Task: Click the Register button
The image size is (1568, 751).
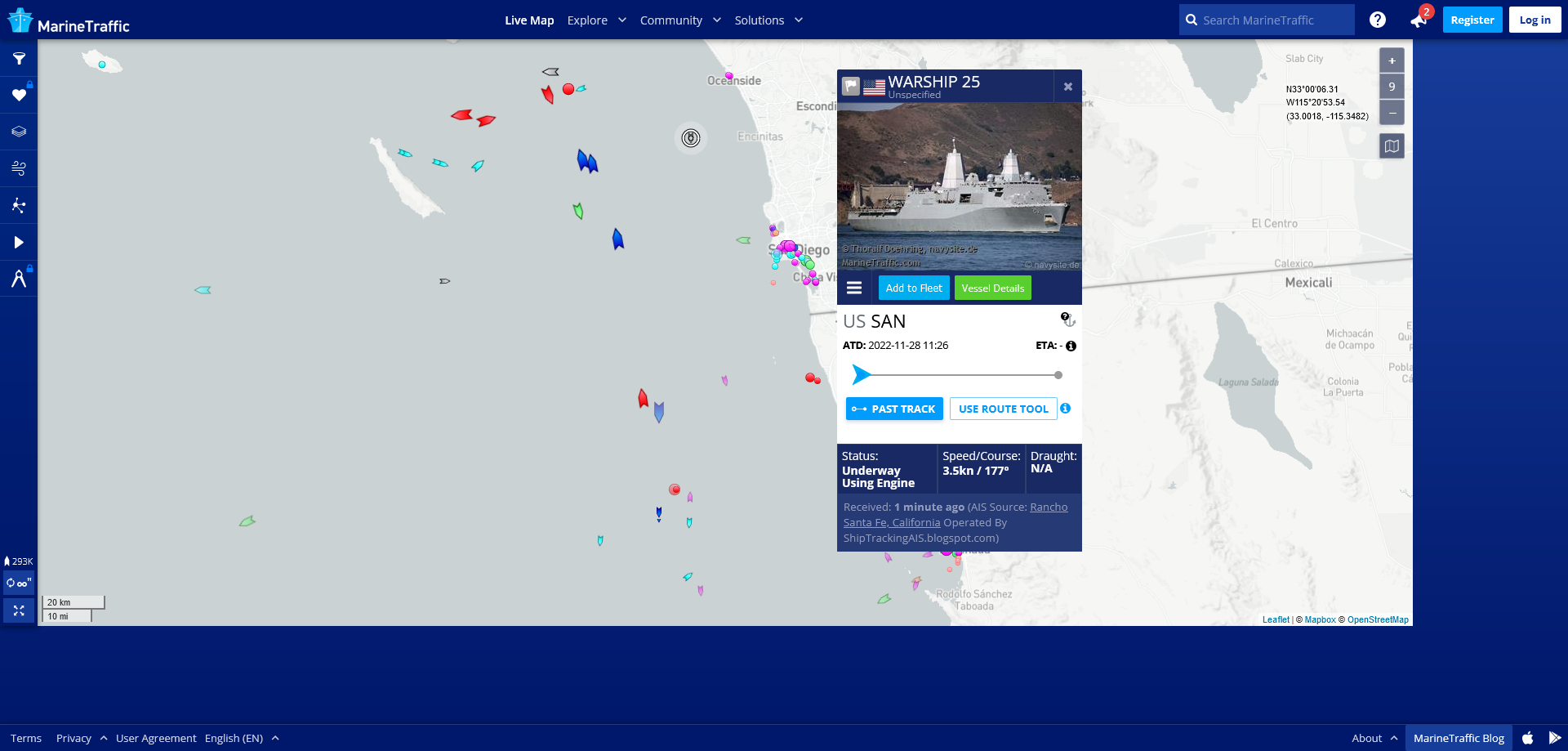Action: pyautogui.click(x=1472, y=20)
